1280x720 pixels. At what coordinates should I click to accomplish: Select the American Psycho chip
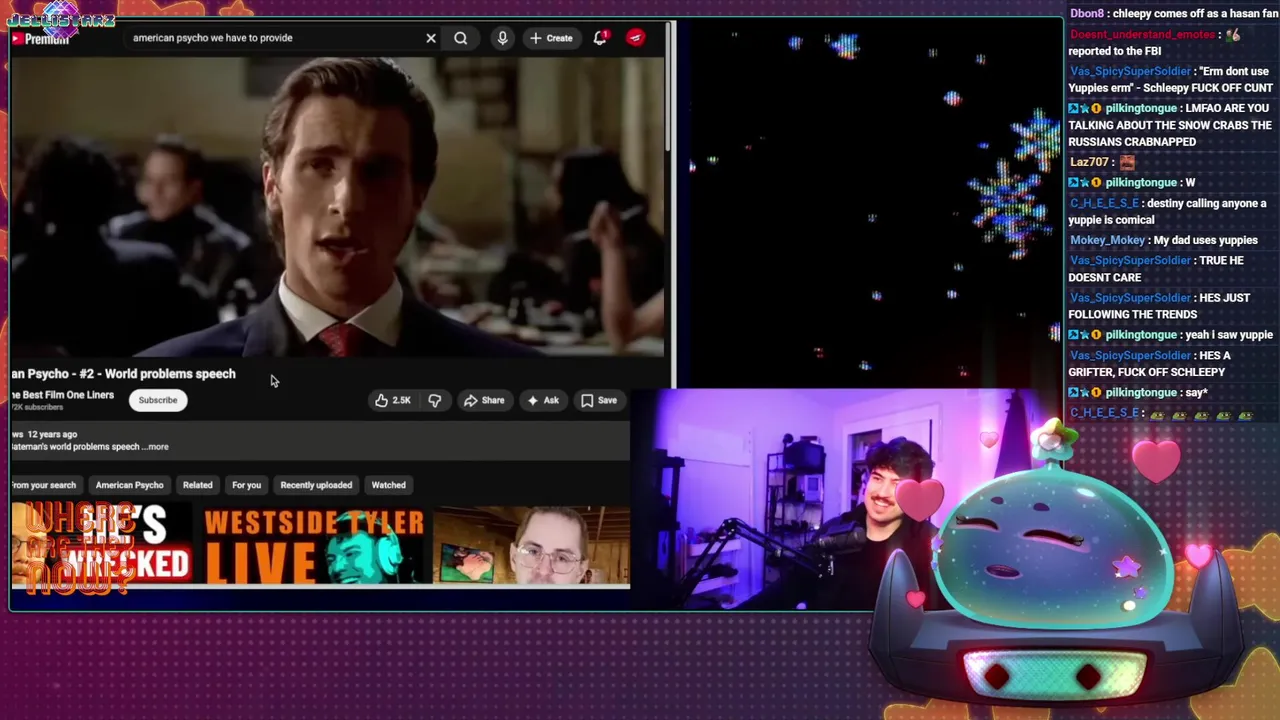129,485
